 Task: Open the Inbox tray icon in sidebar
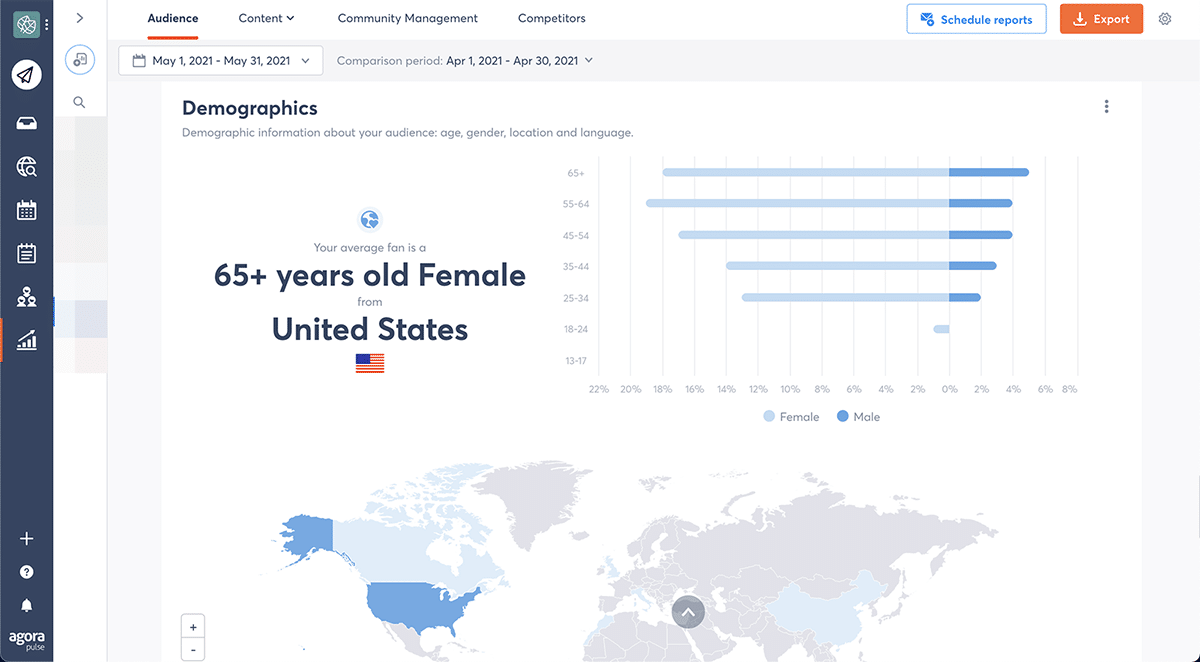pyautogui.click(x=27, y=123)
